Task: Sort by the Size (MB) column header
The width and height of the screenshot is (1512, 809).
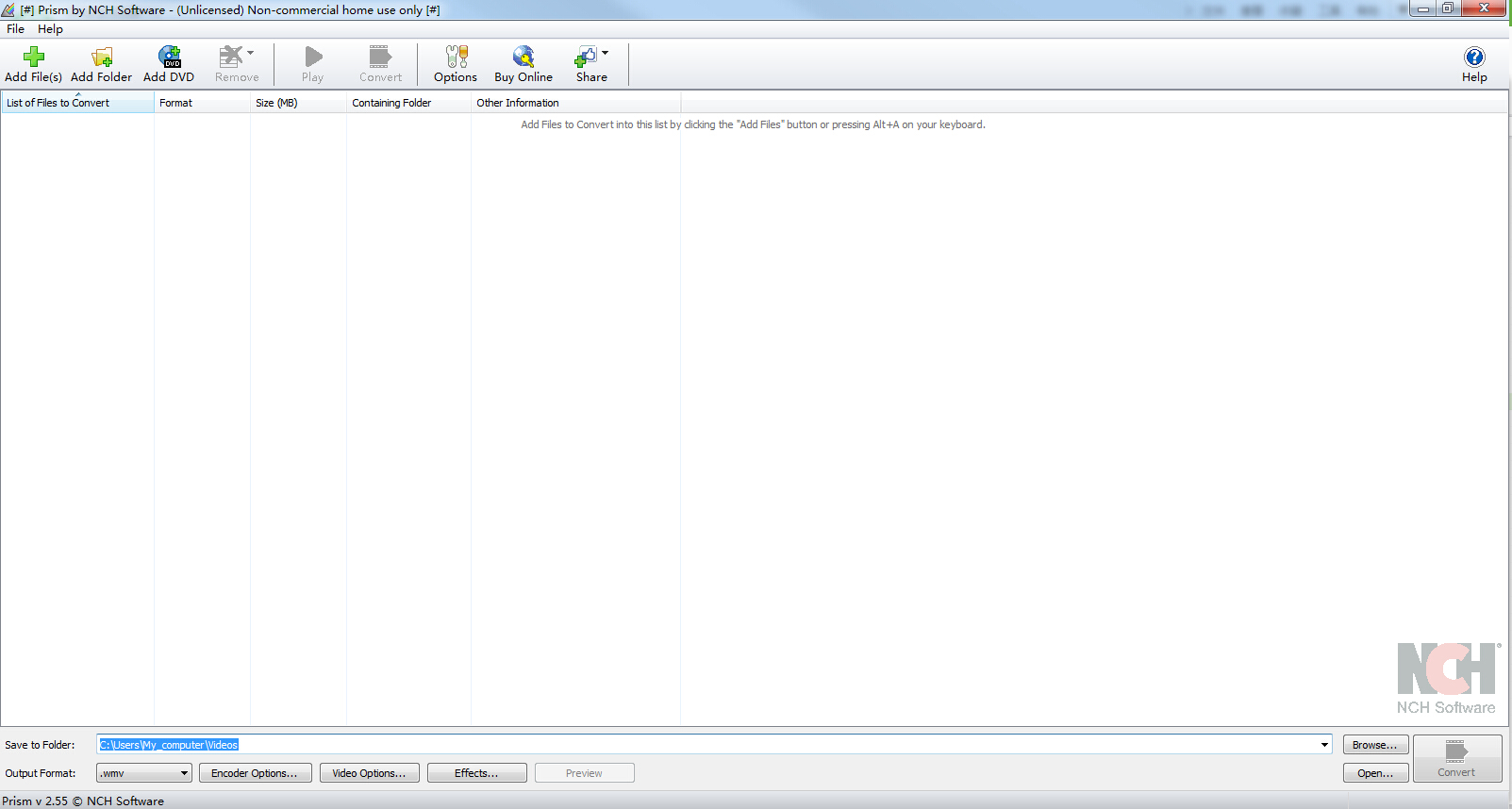Action: (x=276, y=103)
